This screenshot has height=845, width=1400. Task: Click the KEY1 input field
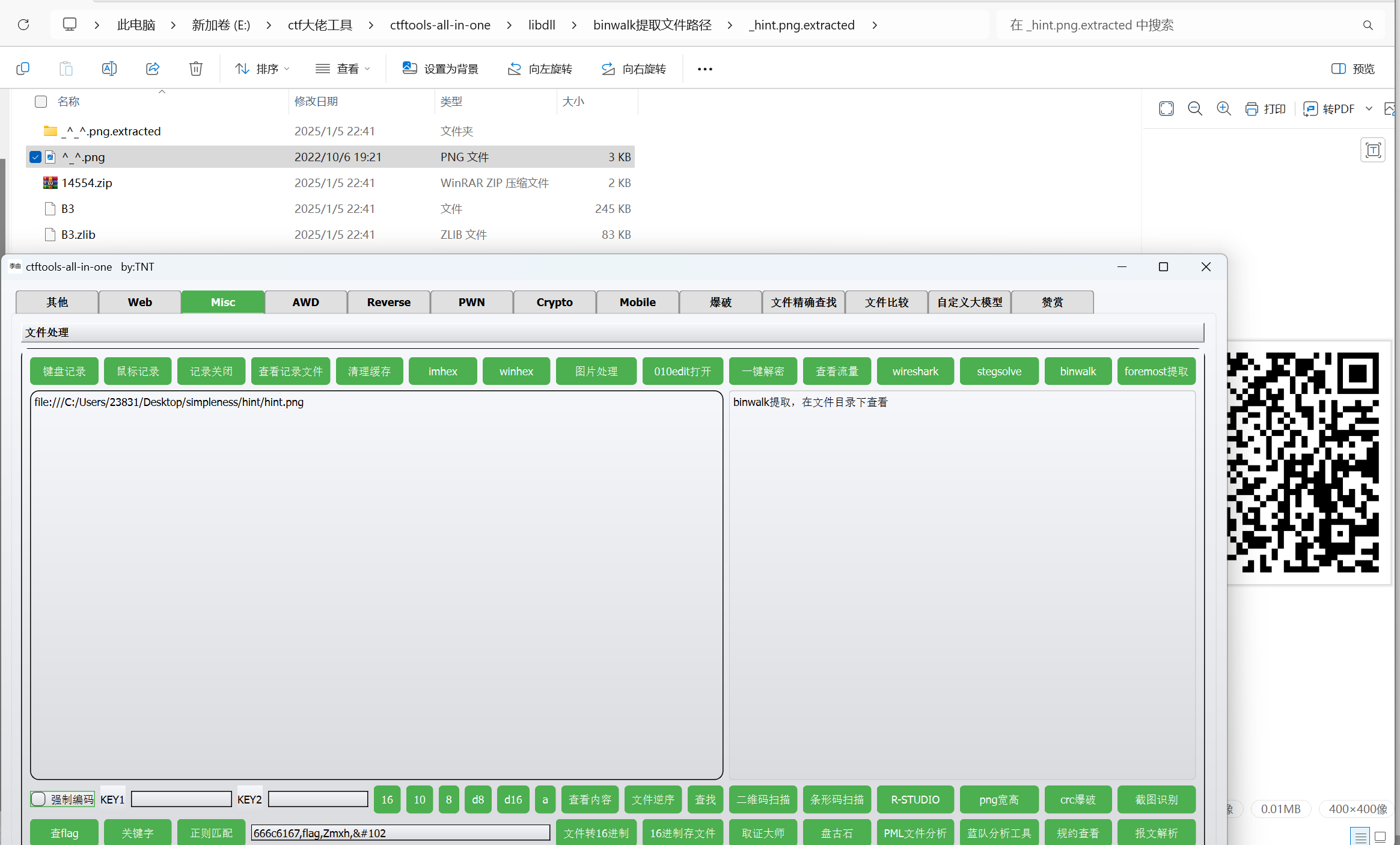(182, 799)
